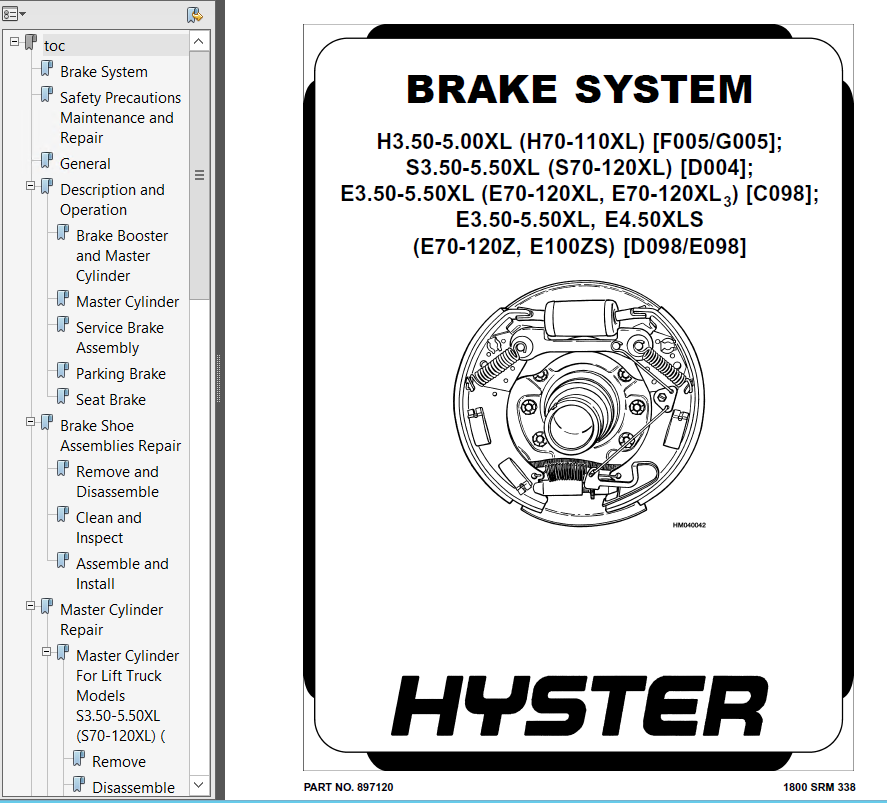
Task: Click the bookmarks panel scroll down arrow
Action: [x=199, y=785]
